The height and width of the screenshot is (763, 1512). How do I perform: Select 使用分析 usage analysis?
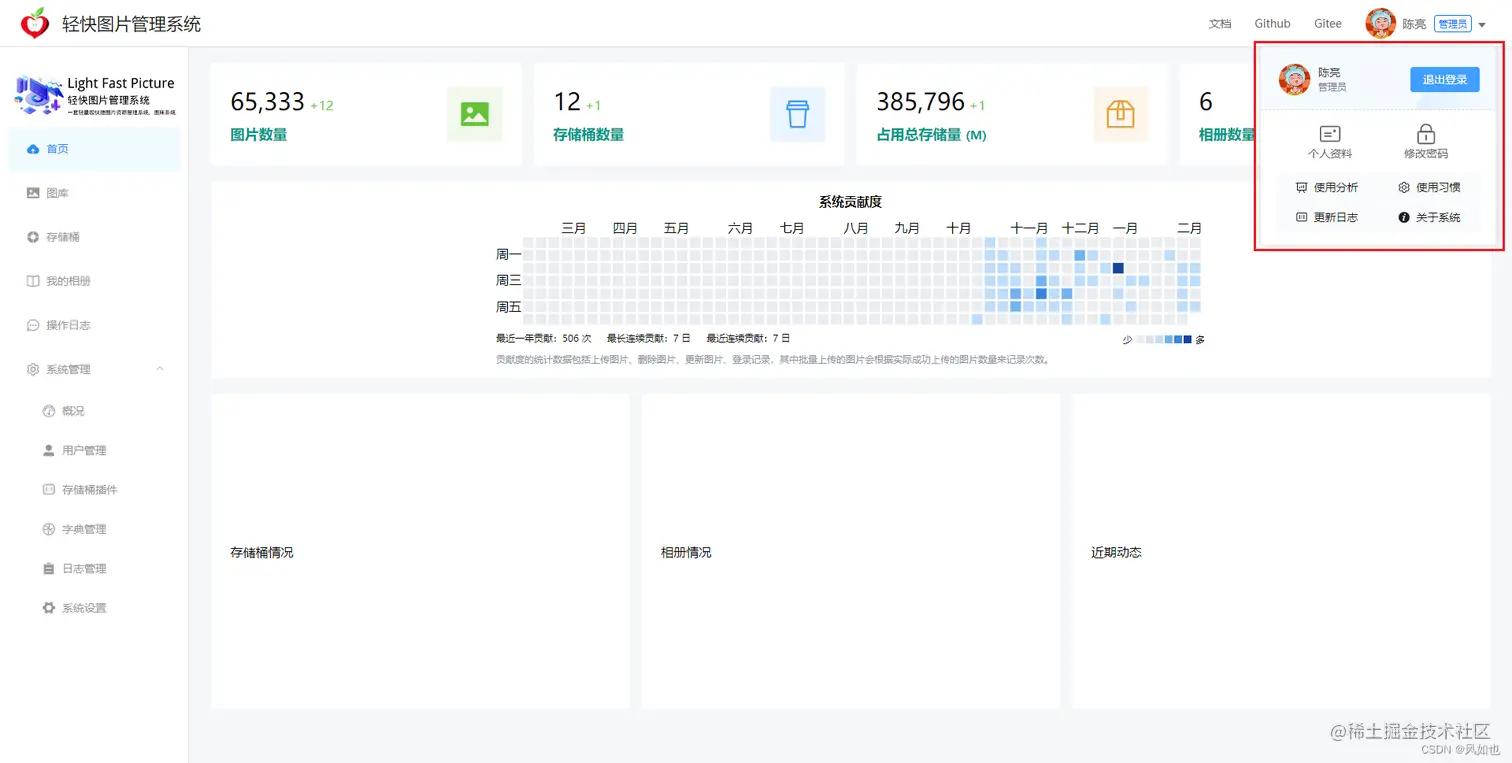pyautogui.click(x=1334, y=187)
